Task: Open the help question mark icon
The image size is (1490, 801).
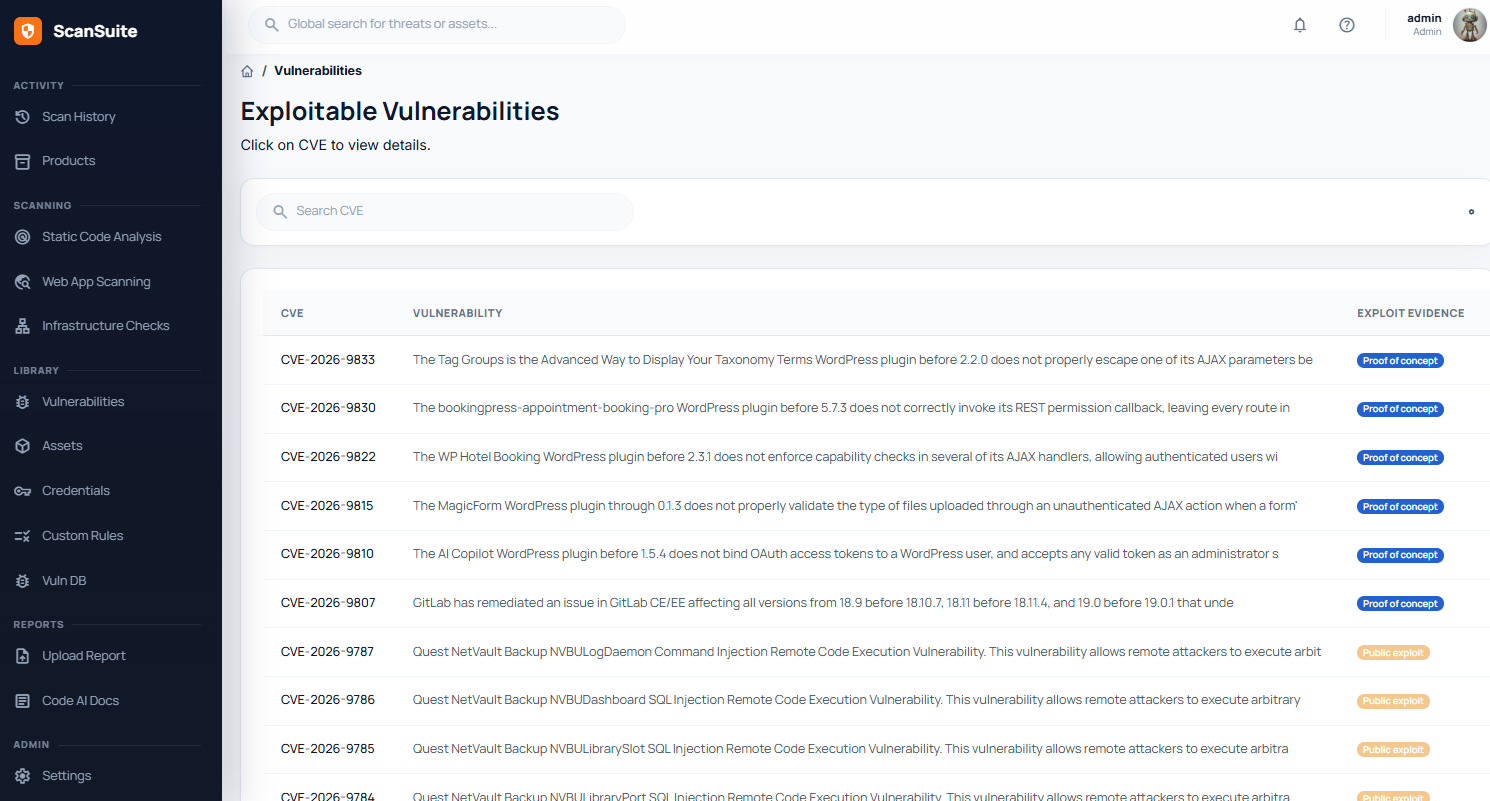Action: tap(1347, 25)
